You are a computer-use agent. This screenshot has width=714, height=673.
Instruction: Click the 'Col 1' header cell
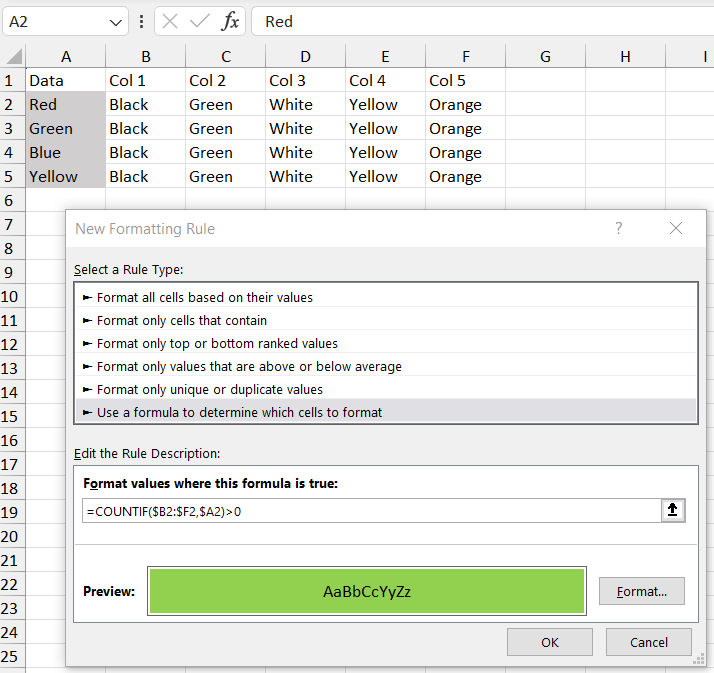click(x=146, y=81)
